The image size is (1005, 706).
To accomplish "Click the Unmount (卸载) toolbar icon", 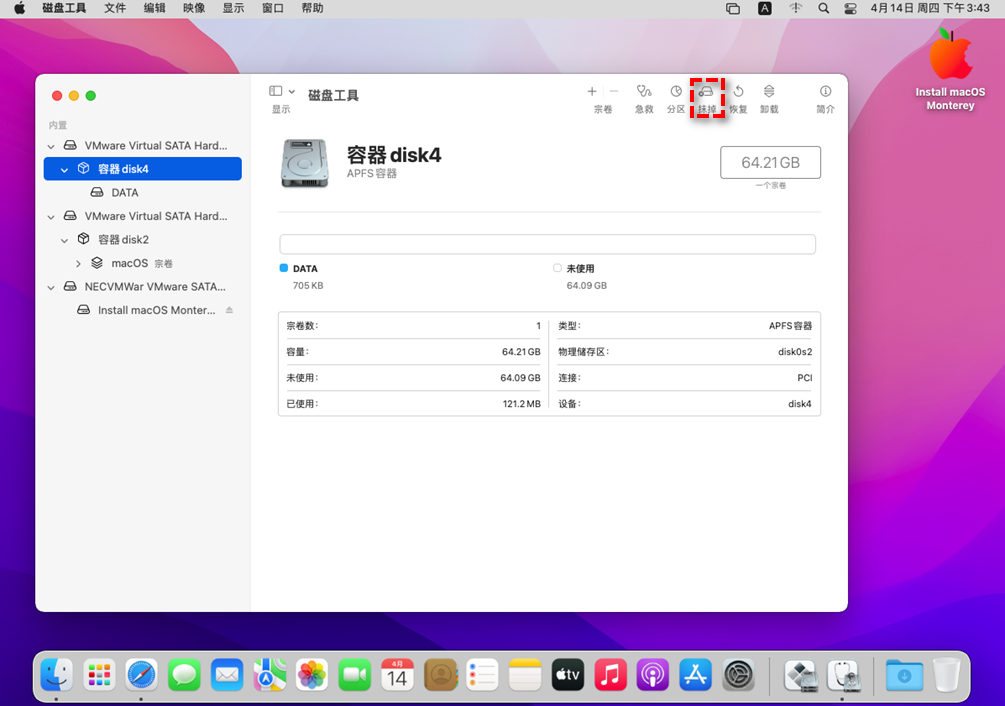I will click(x=769, y=91).
